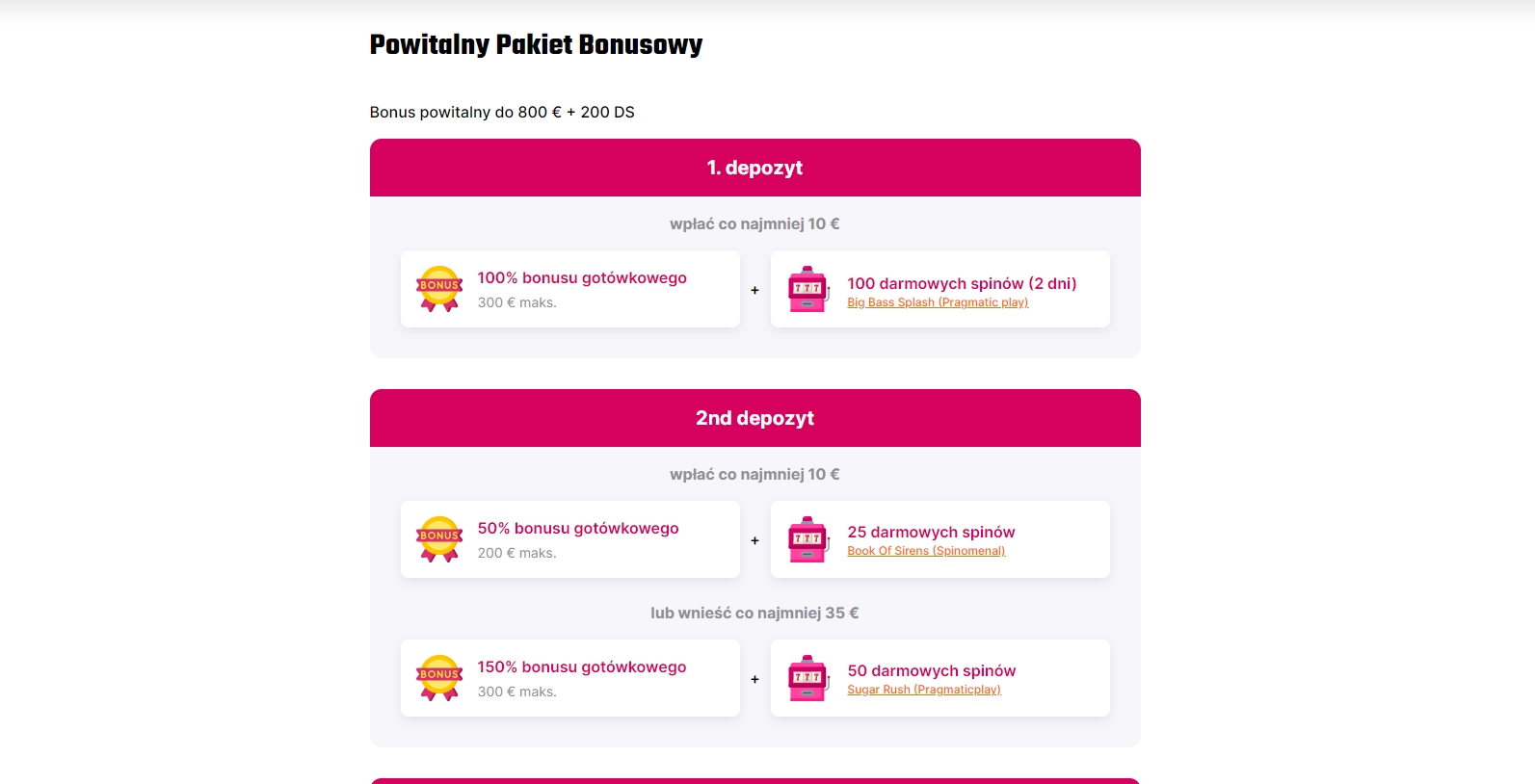Click the slot machine icon beside 50 darmowych spinów
Image resolution: width=1535 pixels, height=784 pixels.
click(x=809, y=678)
